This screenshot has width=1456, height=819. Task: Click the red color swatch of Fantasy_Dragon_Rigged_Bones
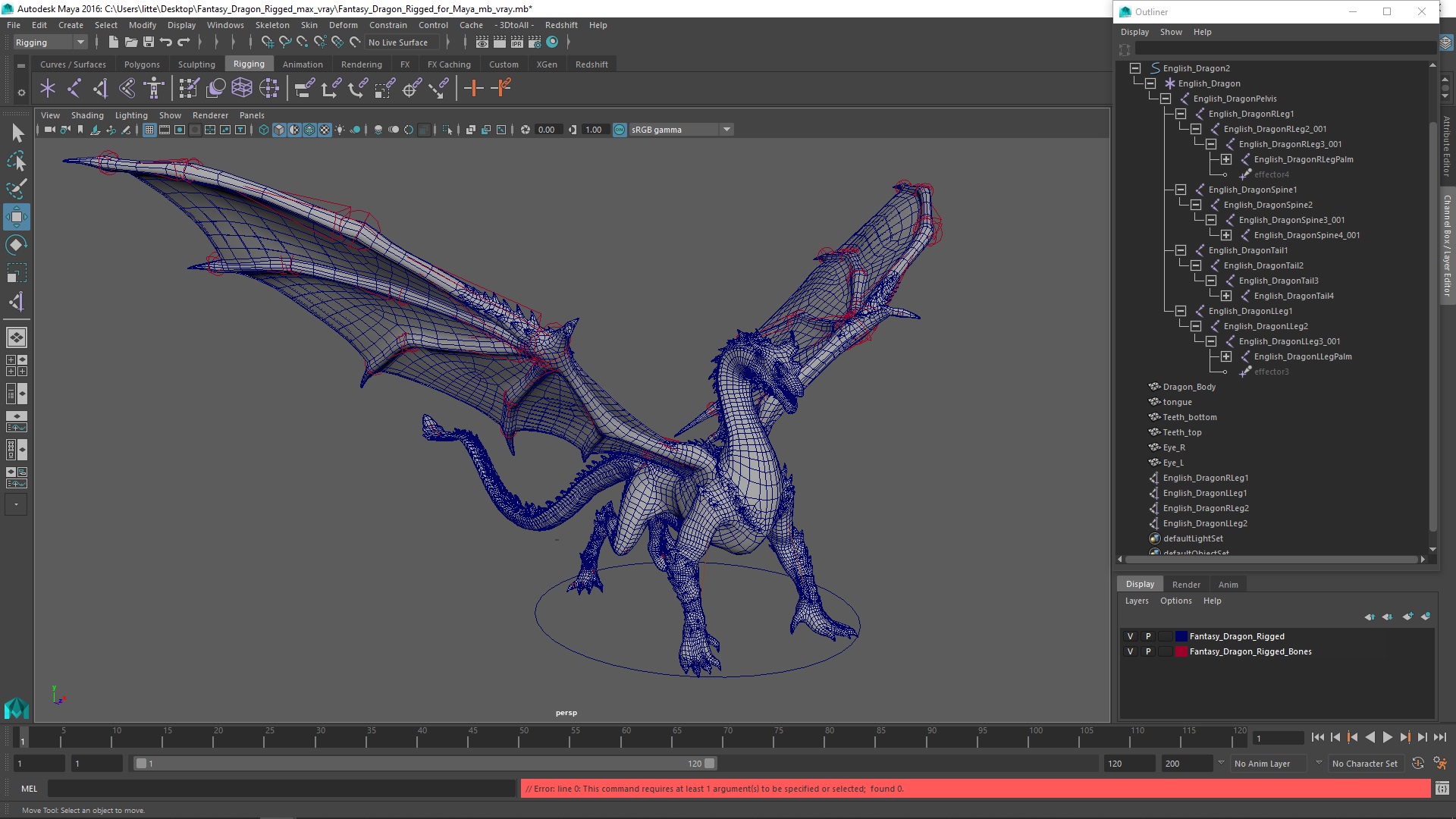click(x=1181, y=651)
